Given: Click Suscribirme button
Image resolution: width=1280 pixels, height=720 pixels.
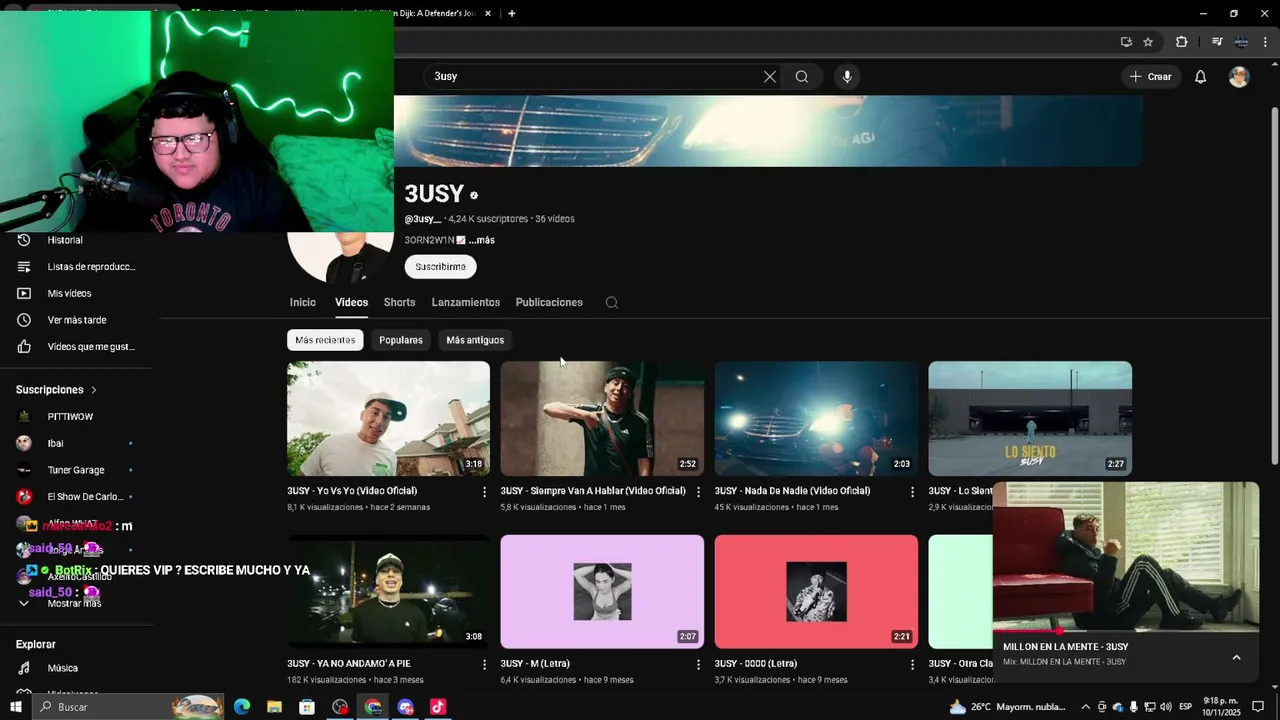Looking at the screenshot, I should click(440, 267).
